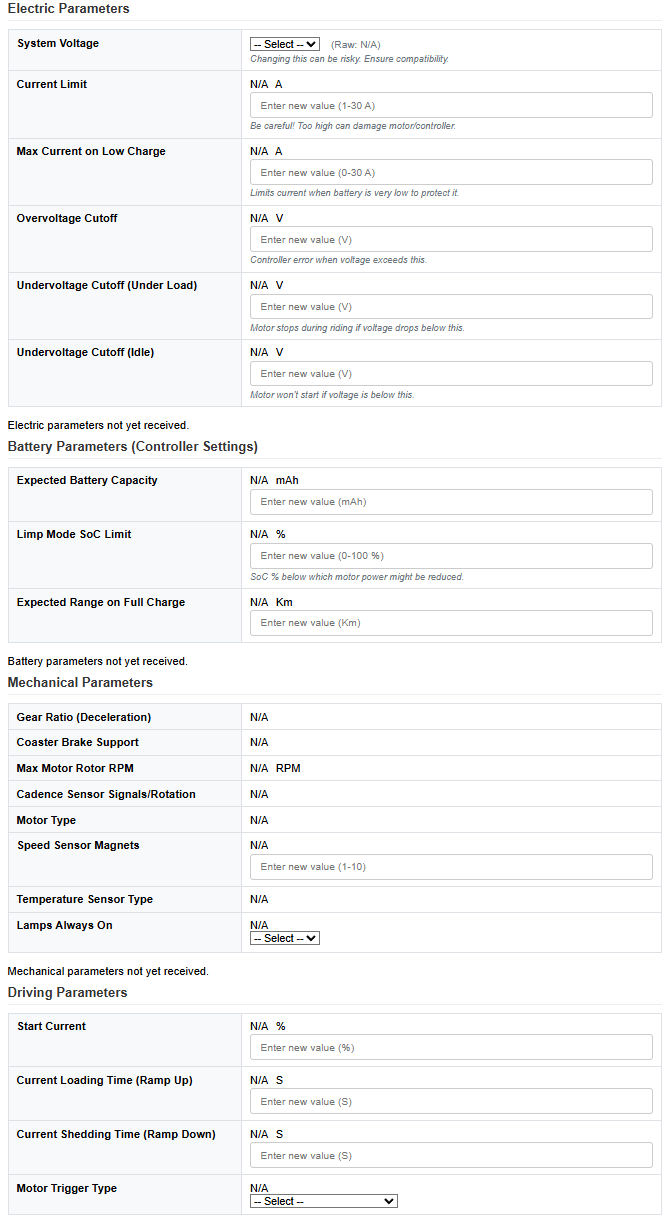Open the Lamps Always On dropdown
Screen dimensions: 665x1226
pos(285,938)
